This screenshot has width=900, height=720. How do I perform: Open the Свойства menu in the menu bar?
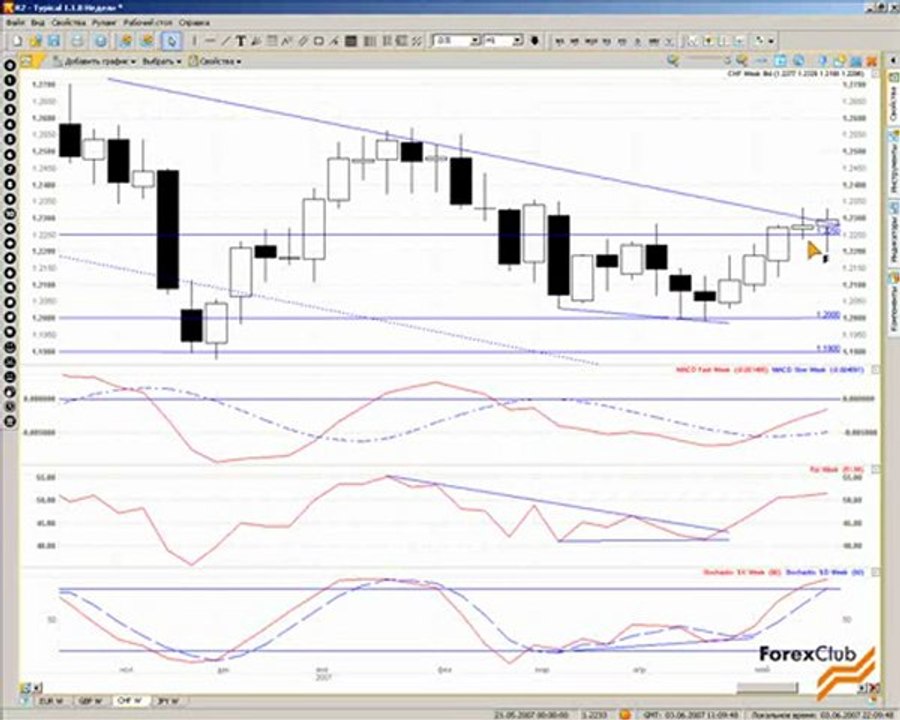pyautogui.click(x=68, y=23)
